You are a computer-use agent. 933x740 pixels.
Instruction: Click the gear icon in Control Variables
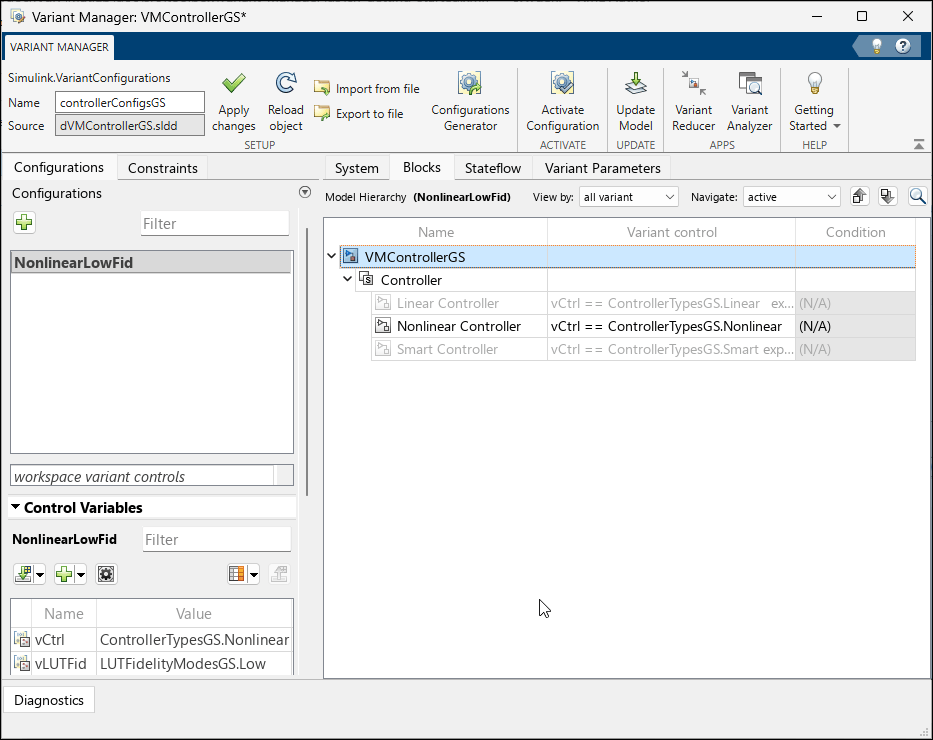[107, 574]
